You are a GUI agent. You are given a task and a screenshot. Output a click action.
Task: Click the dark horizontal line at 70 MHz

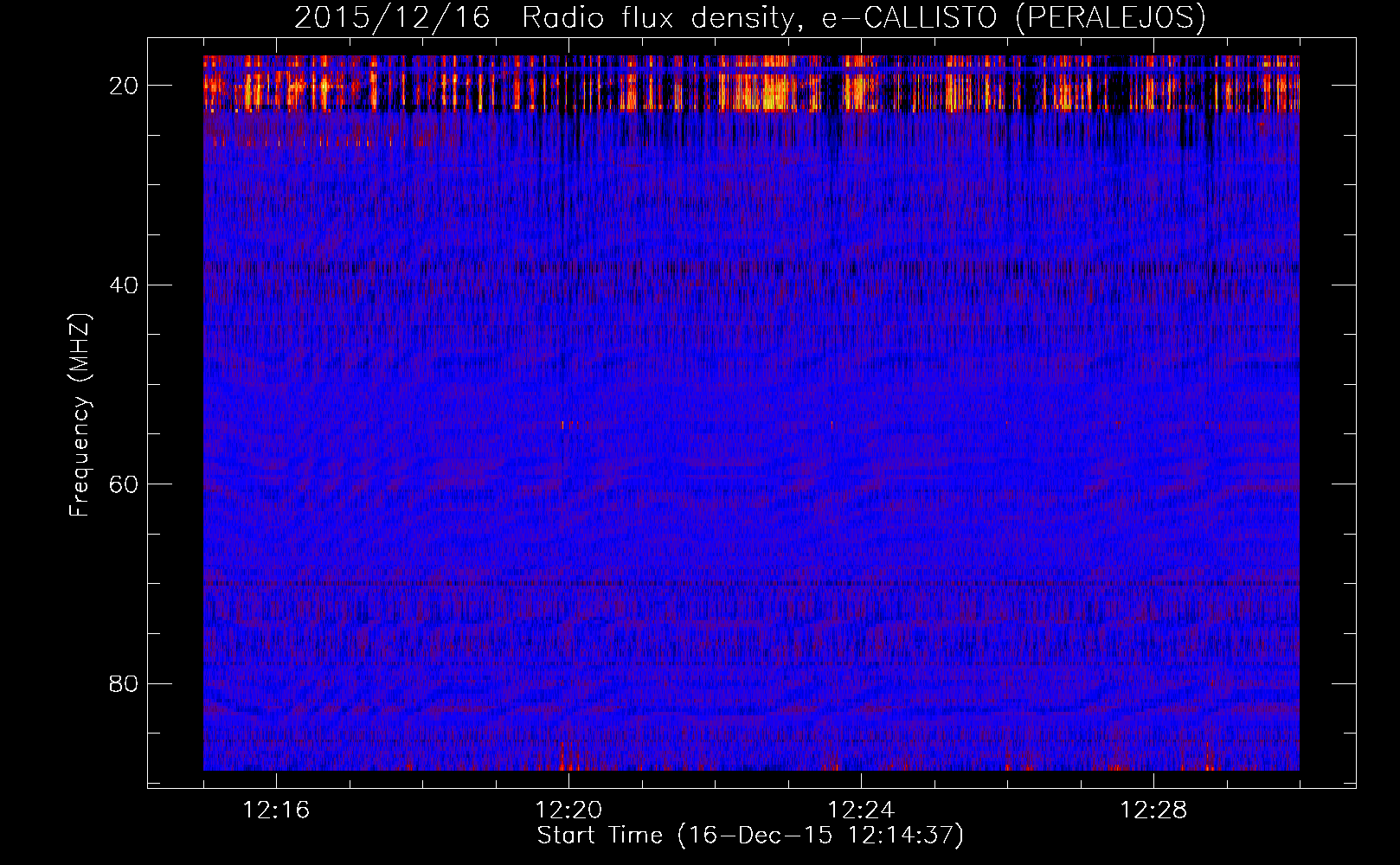tap(749, 583)
